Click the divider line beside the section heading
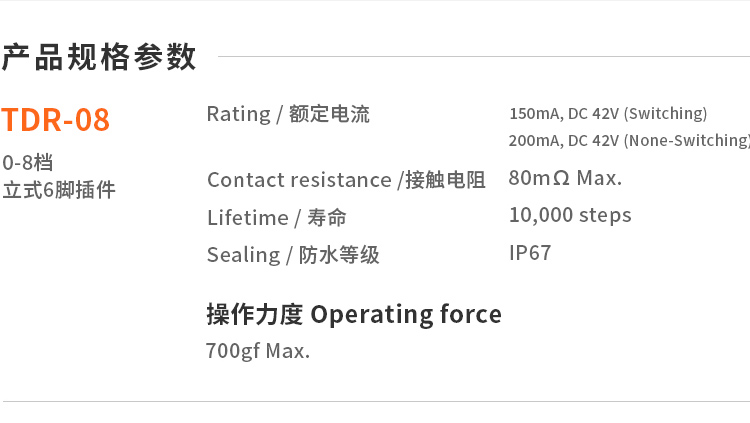The image size is (750, 423). 480,57
